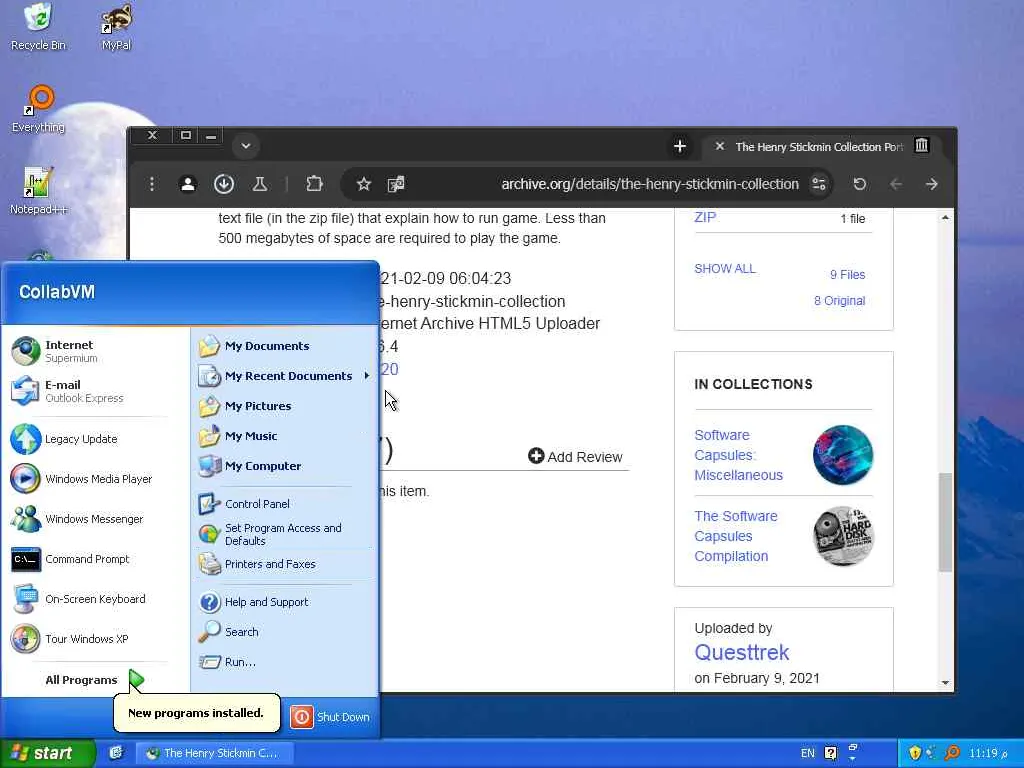Click the page scrollbar down arrow
Viewport: 1024px width, 768px height.
945,682
